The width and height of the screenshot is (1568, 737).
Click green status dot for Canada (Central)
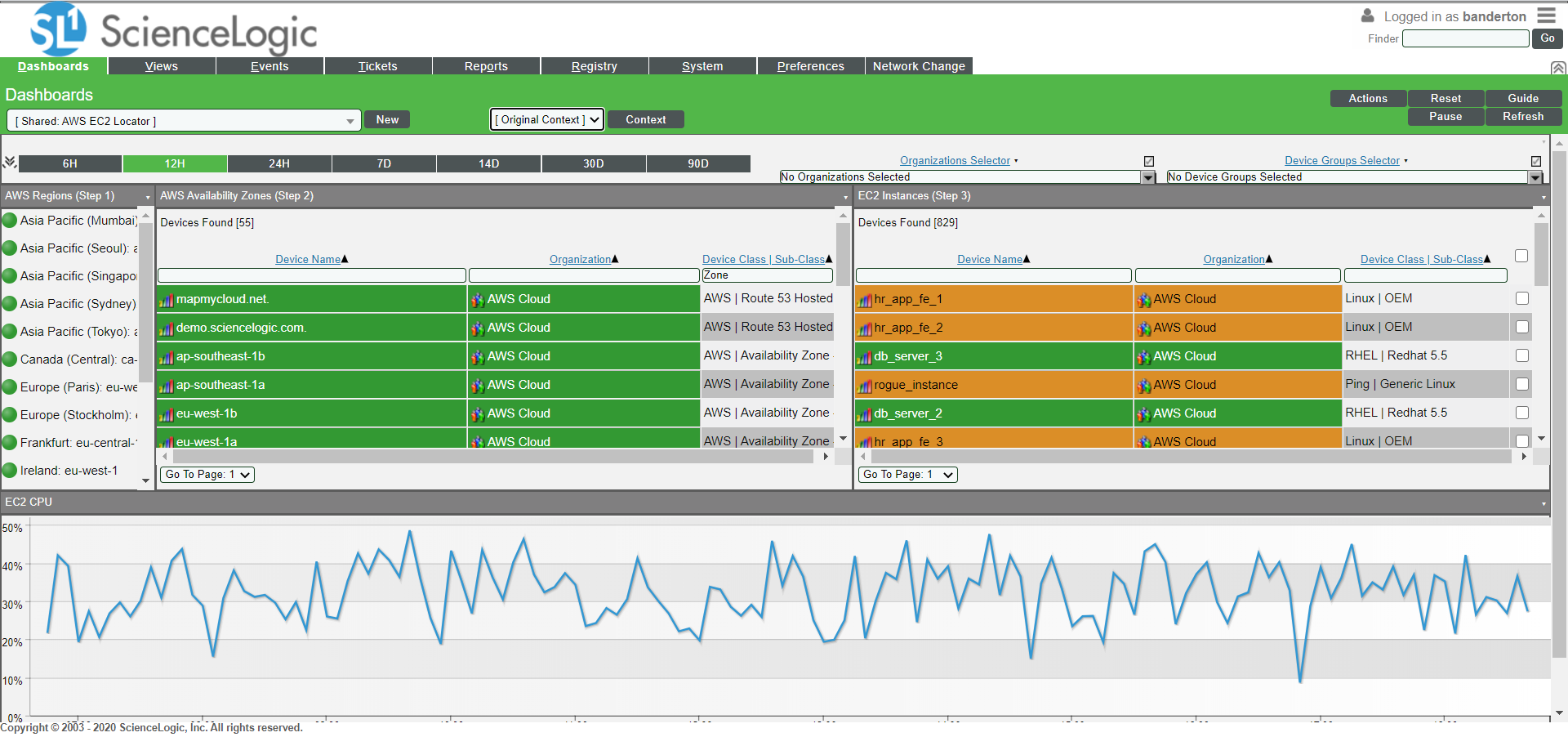click(10, 360)
